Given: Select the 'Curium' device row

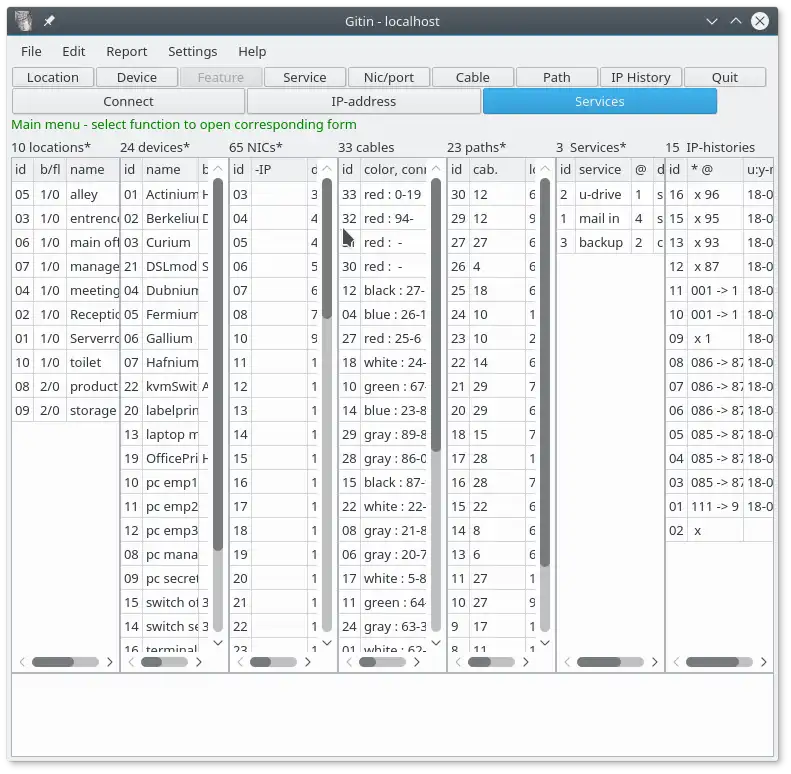Looking at the screenshot, I should [x=165, y=243].
